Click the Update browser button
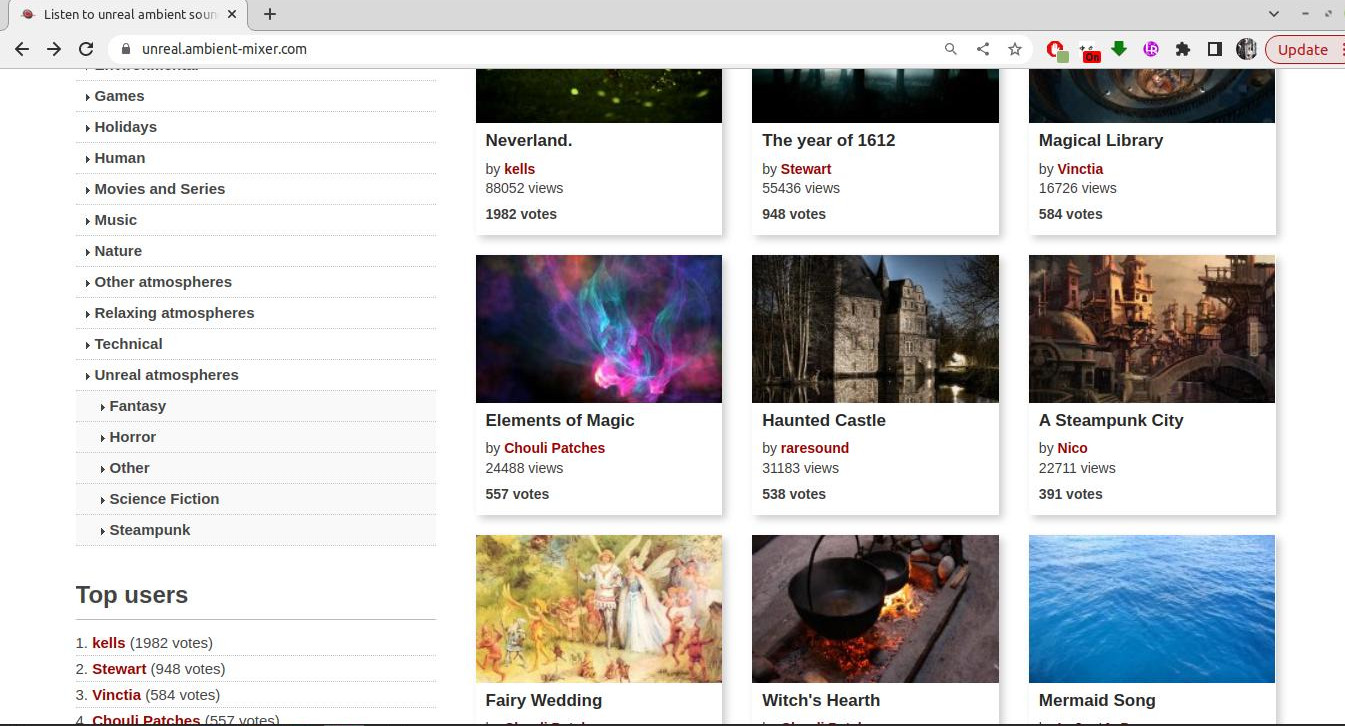The width and height of the screenshot is (1345, 726). (x=1303, y=49)
